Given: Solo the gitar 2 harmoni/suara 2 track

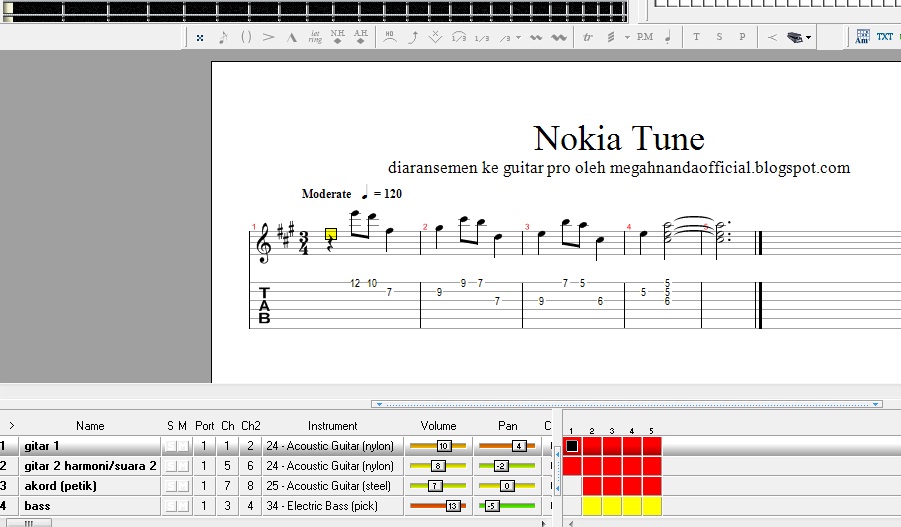Looking at the screenshot, I should [171, 466].
